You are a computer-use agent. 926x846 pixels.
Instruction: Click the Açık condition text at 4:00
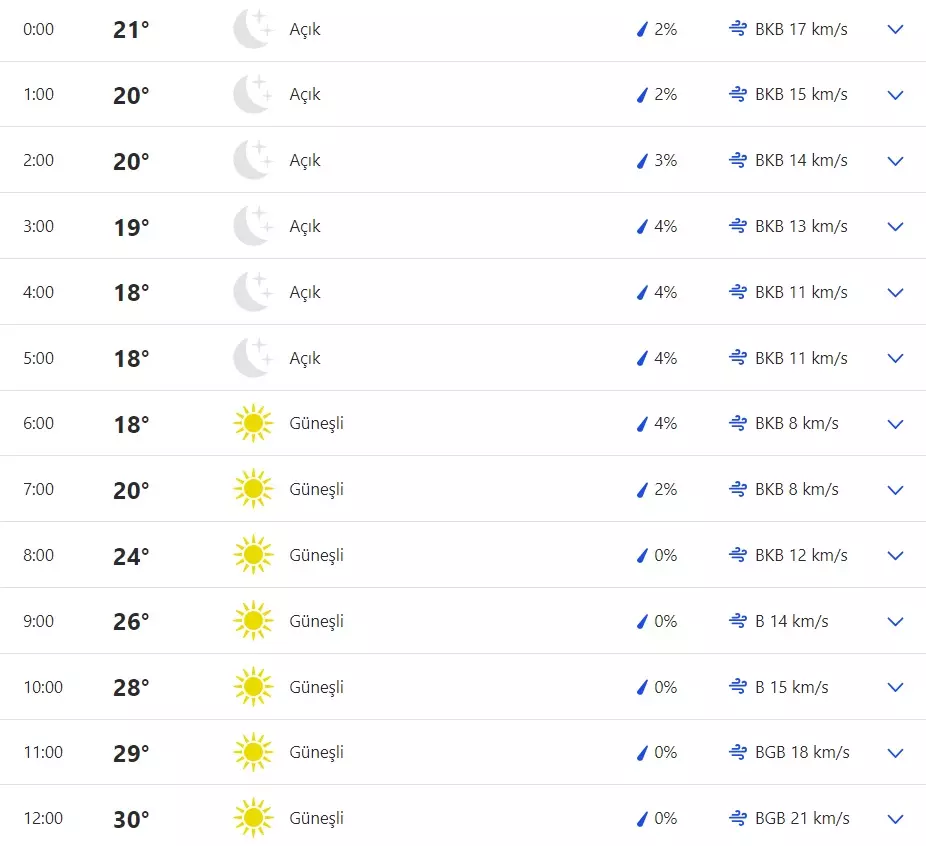[x=305, y=292]
